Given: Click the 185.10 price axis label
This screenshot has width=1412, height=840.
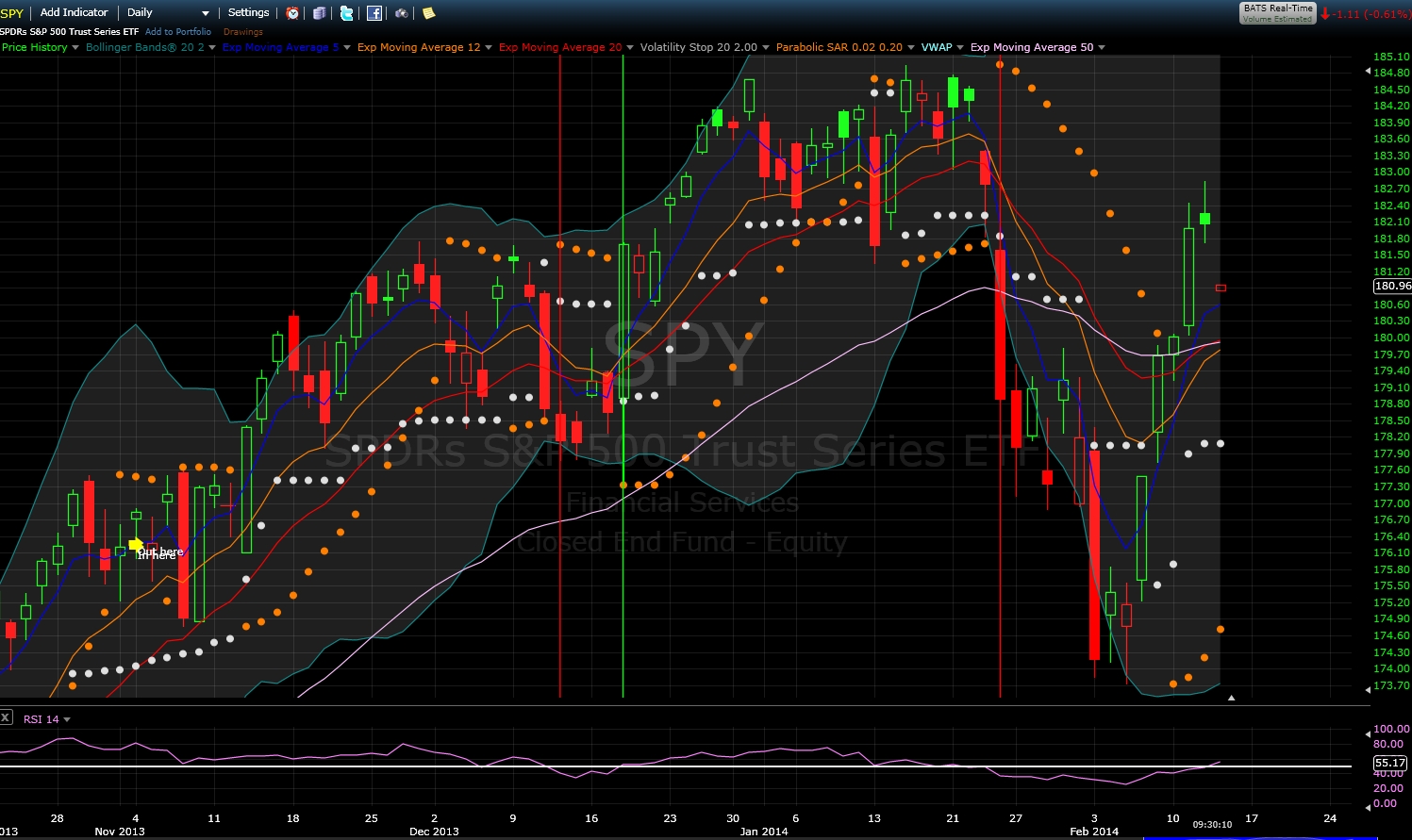Looking at the screenshot, I should (x=1391, y=57).
